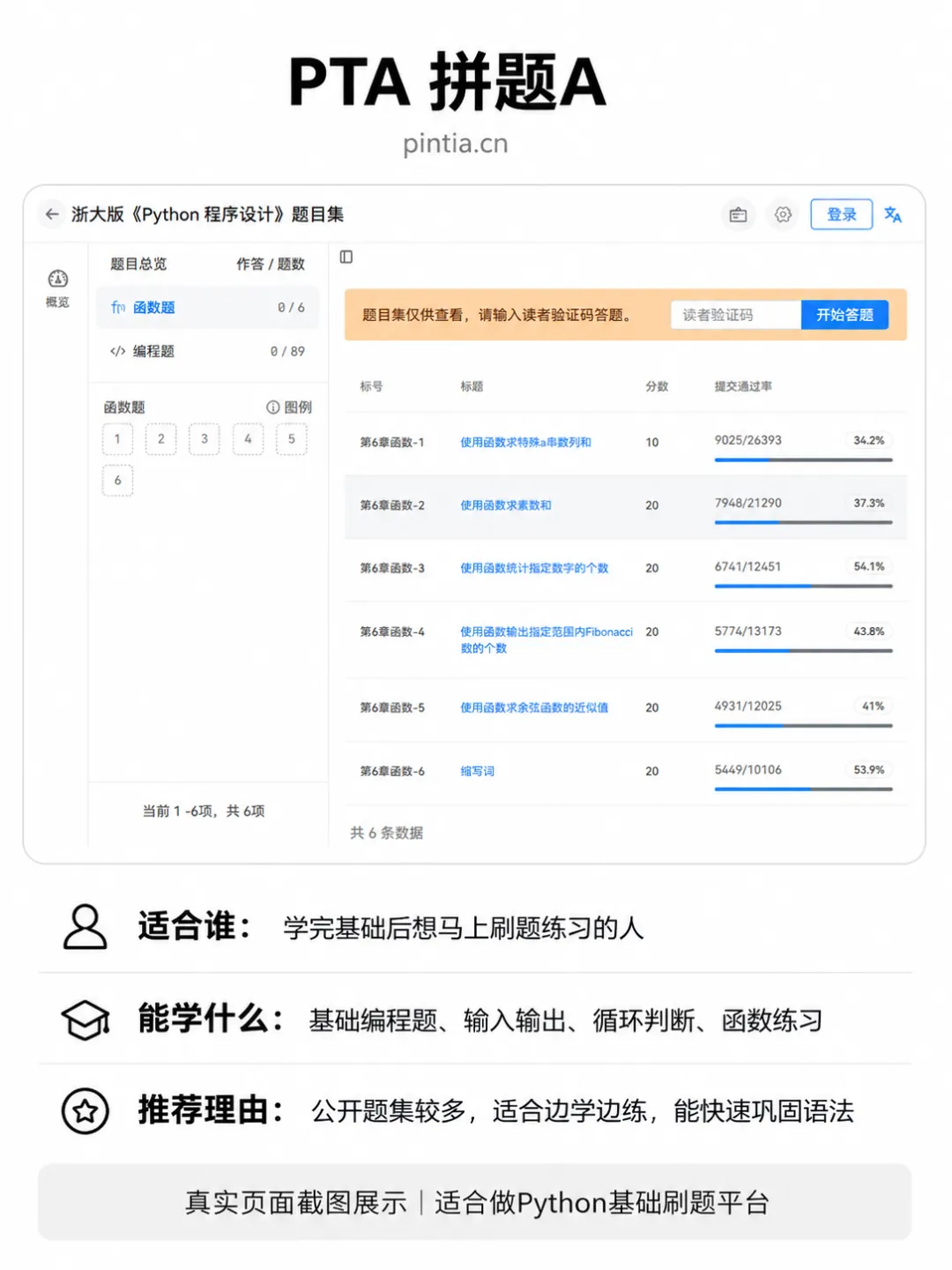952x1270 pixels.
Task: Collapse sidebar with panel toggle icon
Action: (346, 257)
